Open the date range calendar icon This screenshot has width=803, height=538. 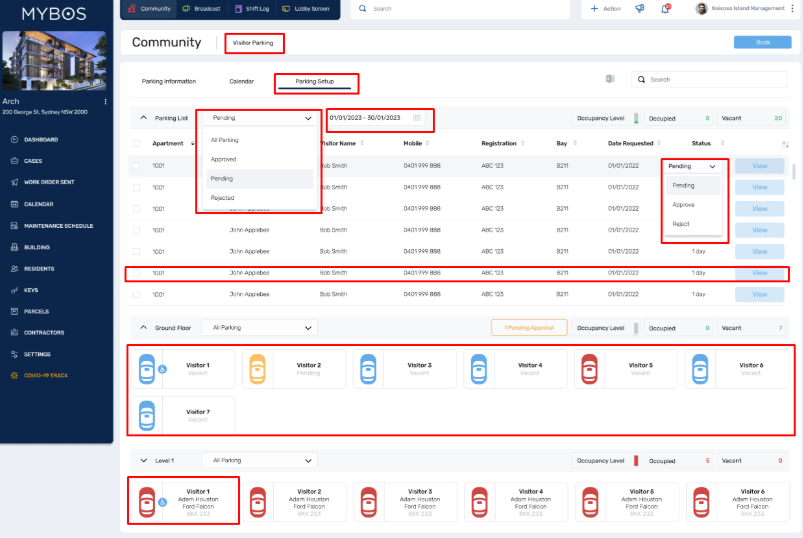[x=417, y=118]
